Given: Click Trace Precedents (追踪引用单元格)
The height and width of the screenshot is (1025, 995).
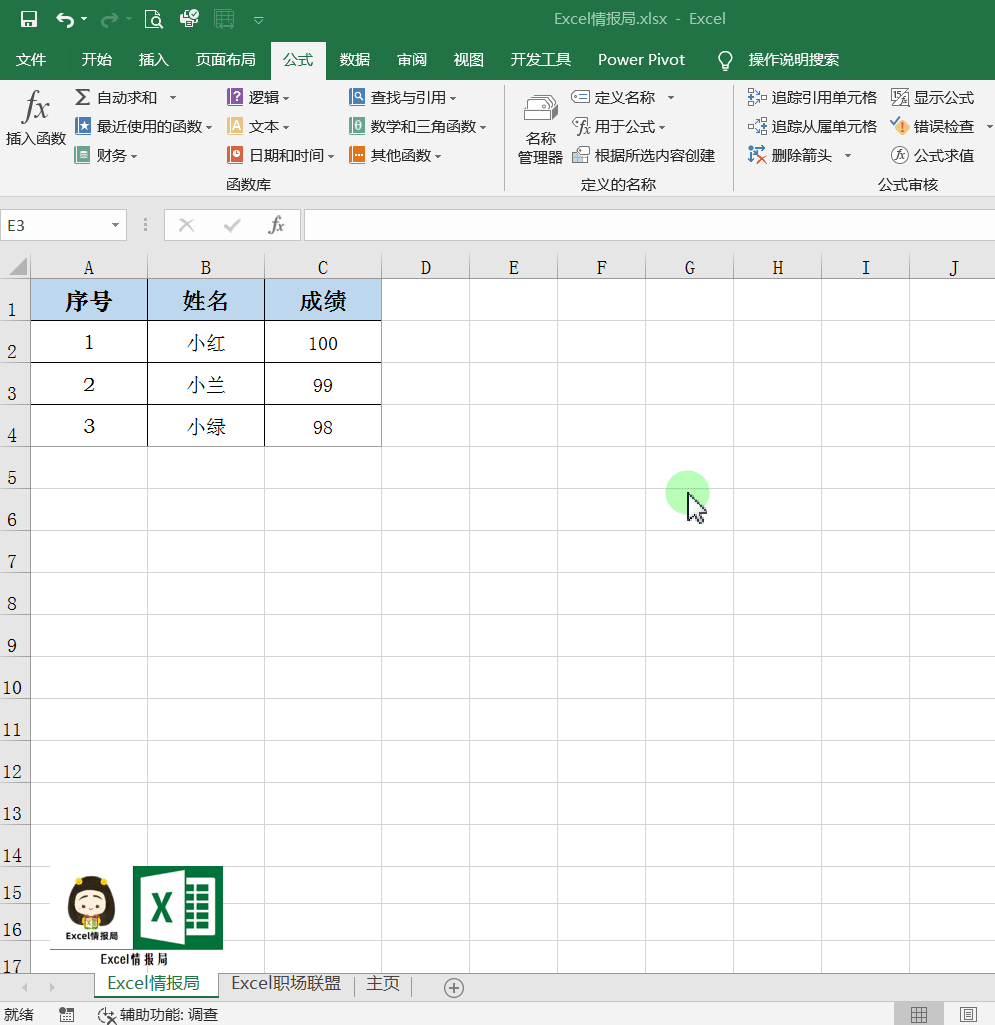Looking at the screenshot, I should pyautogui.click(x=813, y=97).
